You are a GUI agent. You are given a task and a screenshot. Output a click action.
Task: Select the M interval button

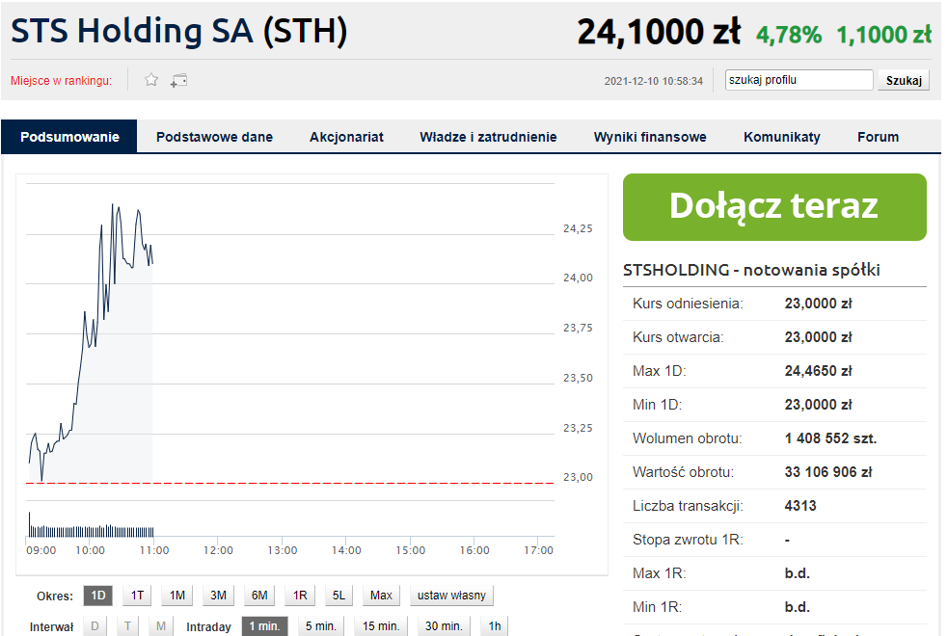coord(161,626)
